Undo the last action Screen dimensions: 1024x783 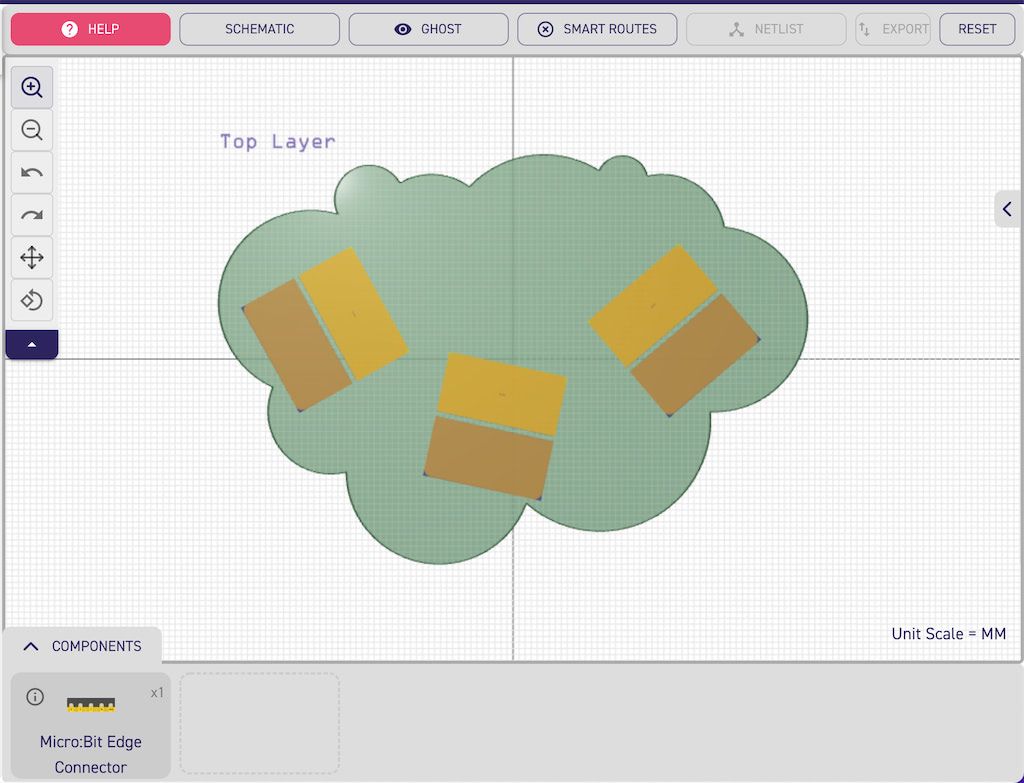(x=32, y=173)
